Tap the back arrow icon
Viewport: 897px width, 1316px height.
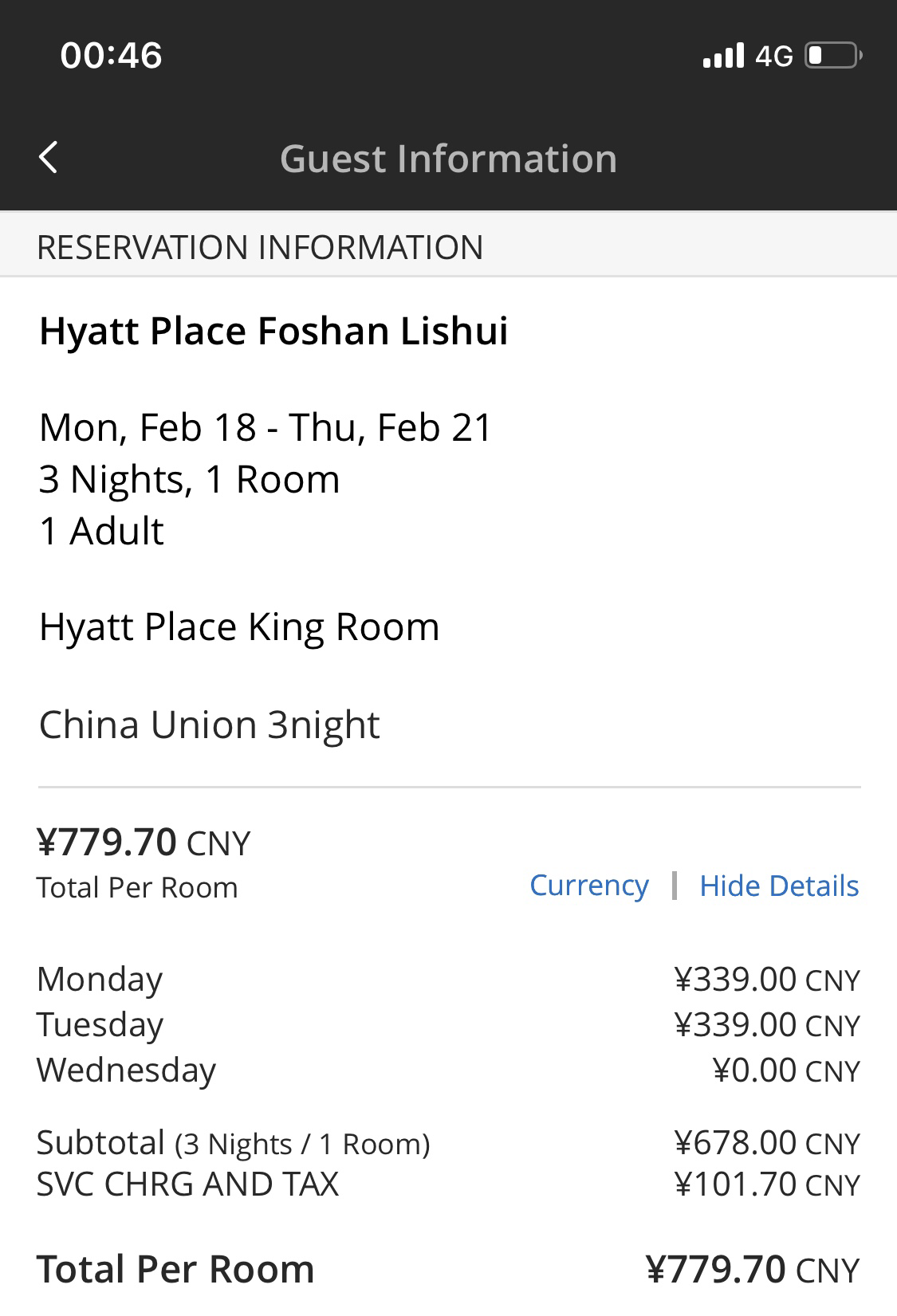tap(48, 157)
